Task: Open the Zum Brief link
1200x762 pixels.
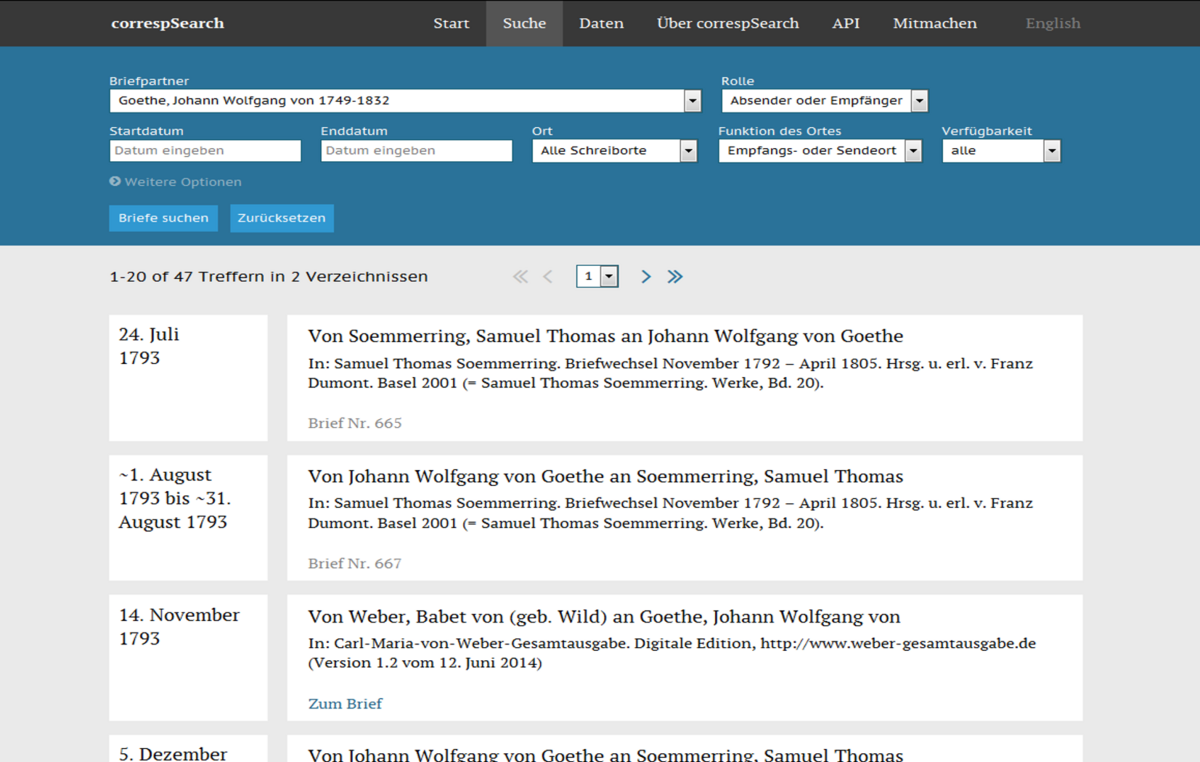Action: pyautogui.click(x=345, y=704)
